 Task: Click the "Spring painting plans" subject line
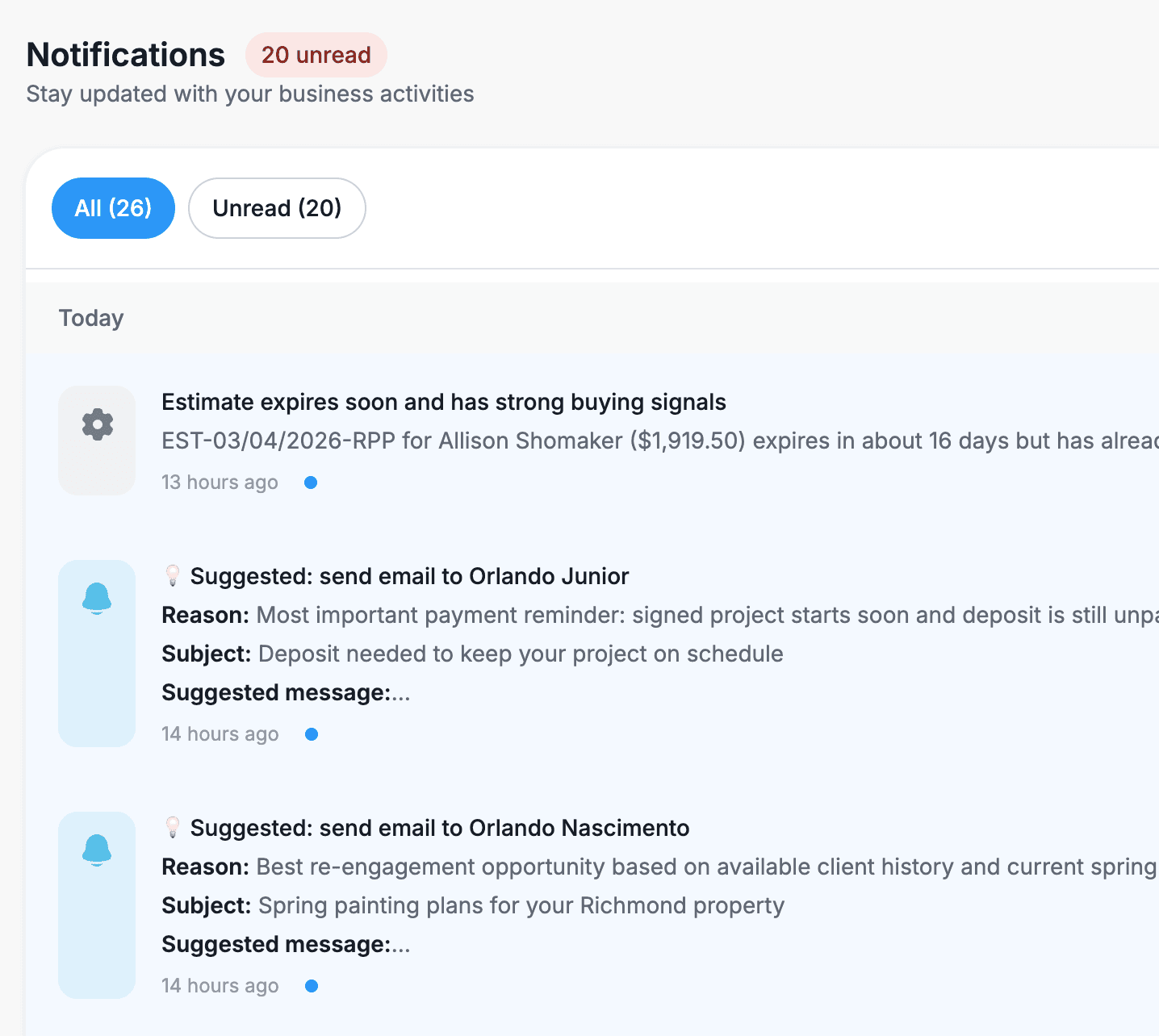(x=521, y=905)
